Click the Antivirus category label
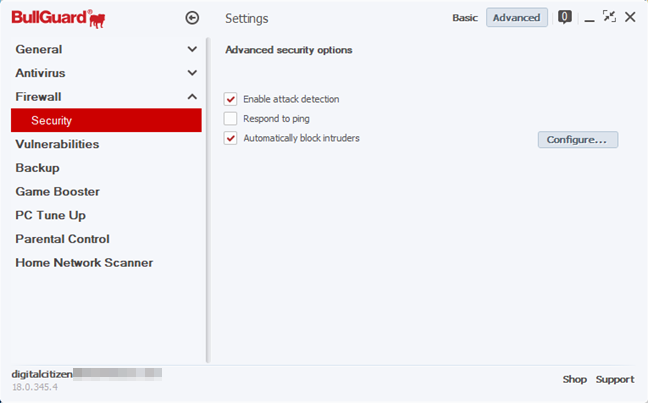Screen dimensions: 648x403 (40, 73)
